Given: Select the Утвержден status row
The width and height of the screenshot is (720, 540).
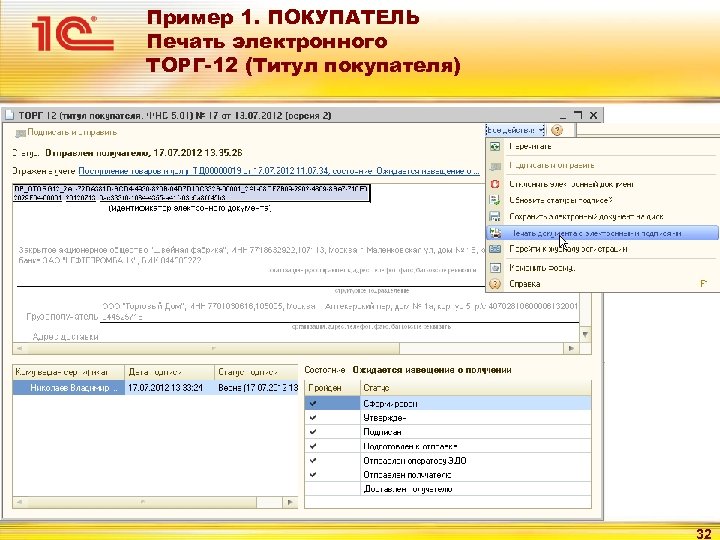Looking at the screenshot, I should pyautogui.click(x=448, y=418).
